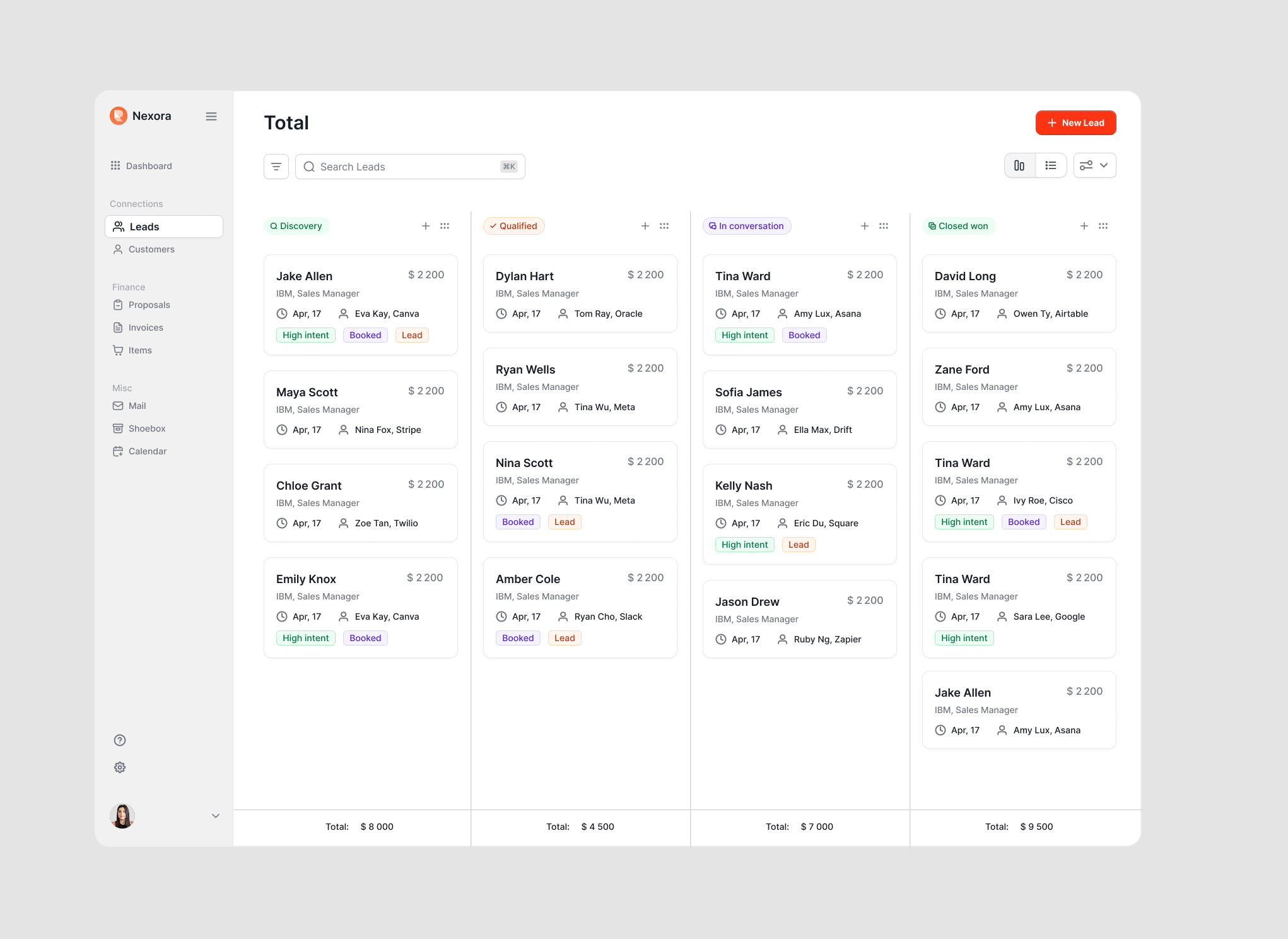This screenshot has height=939, width=1288.
Task: Open the Zane Ford lead card
Action: 1019,387
